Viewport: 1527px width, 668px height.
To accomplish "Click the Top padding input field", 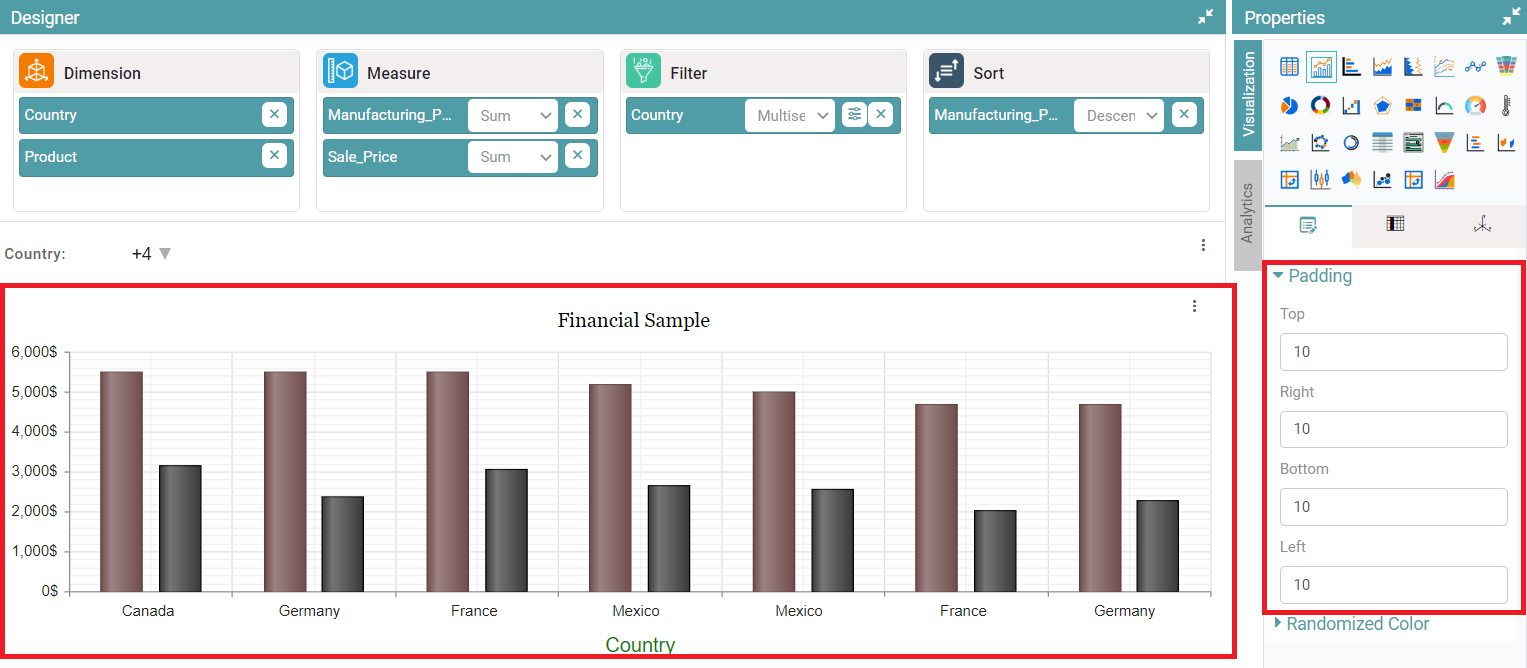I will (x=1393, y=352).
